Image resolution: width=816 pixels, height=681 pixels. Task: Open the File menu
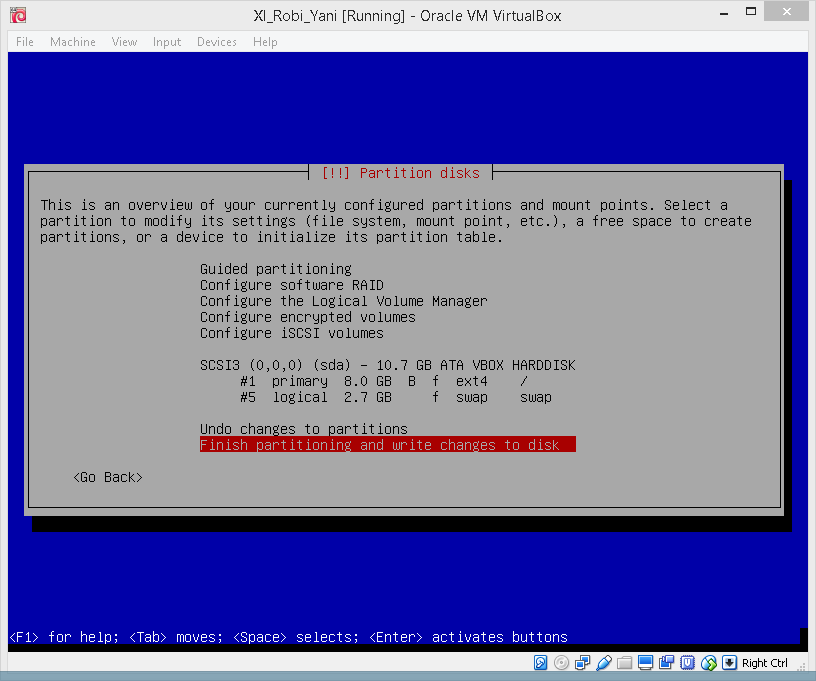click(24, 42)
